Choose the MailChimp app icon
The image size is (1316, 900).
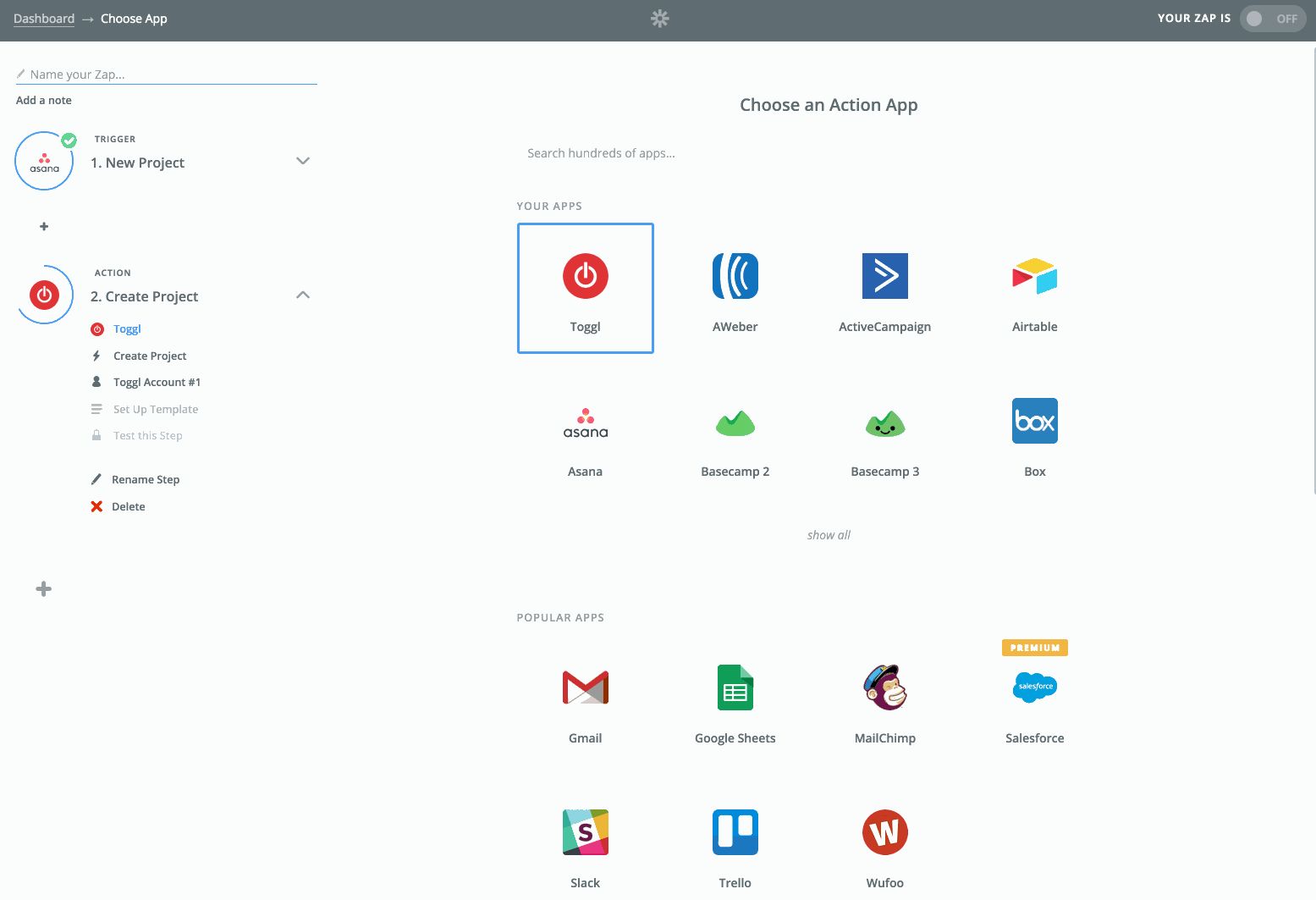pyautogui.click(x=885, y=687)
